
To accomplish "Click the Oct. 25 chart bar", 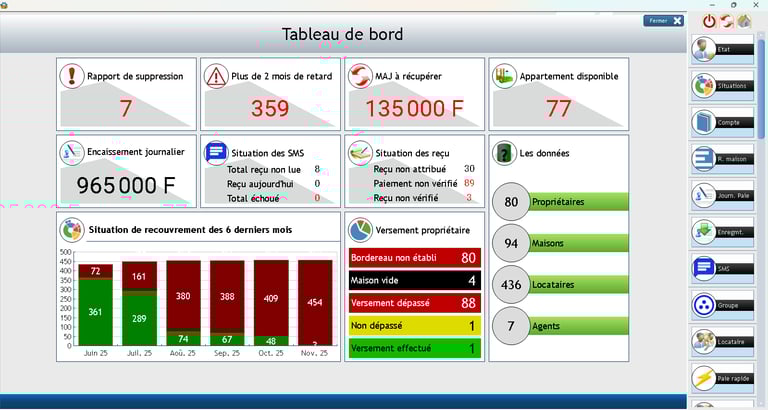I will (271, 303).
